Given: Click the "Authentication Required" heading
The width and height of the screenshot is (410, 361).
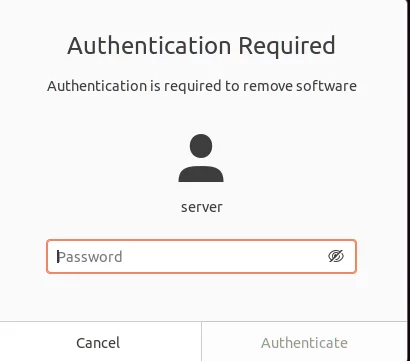Looking at the screenshot, I should tap(201, 46).
